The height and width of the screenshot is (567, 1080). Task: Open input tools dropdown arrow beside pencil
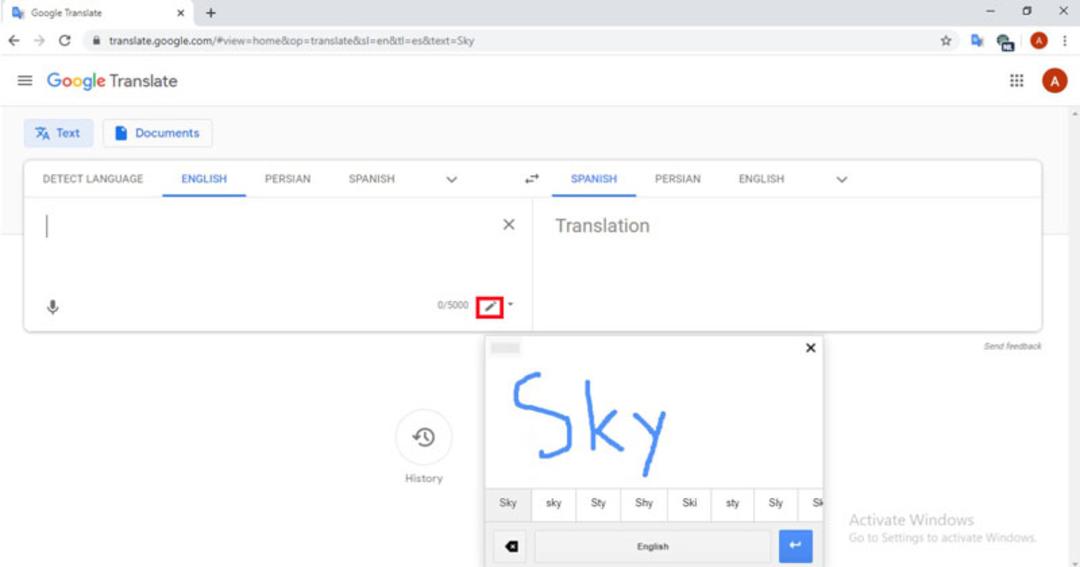pos(510,305)
